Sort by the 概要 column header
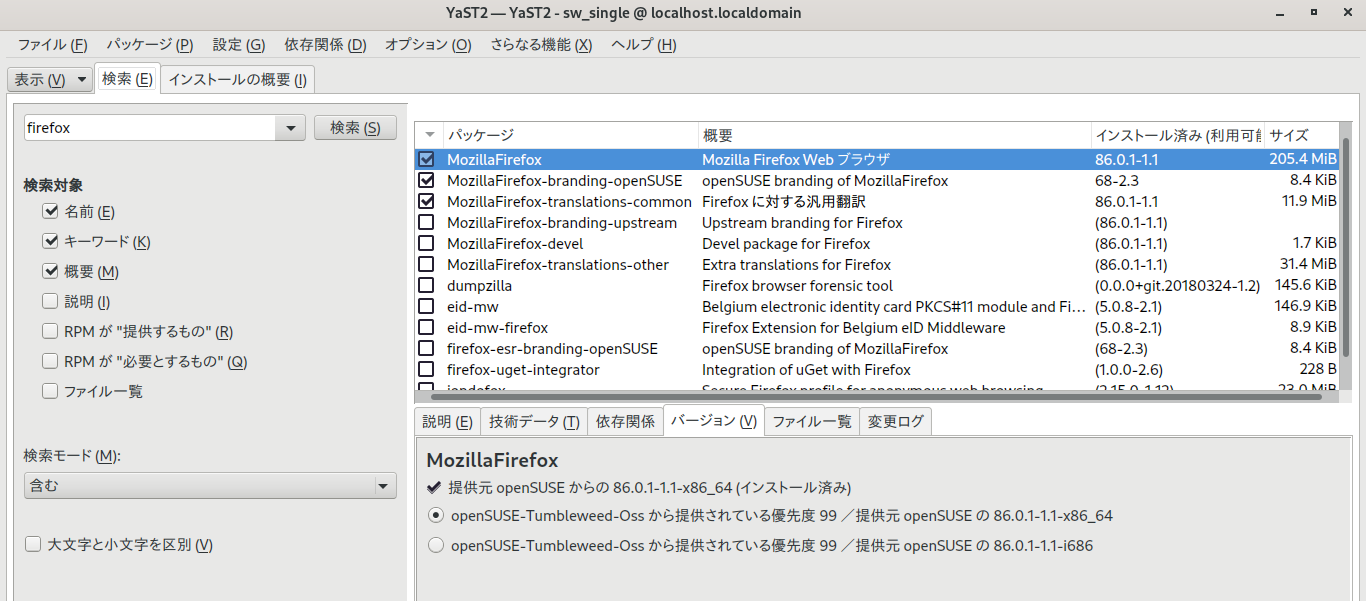 click(895, 135)
